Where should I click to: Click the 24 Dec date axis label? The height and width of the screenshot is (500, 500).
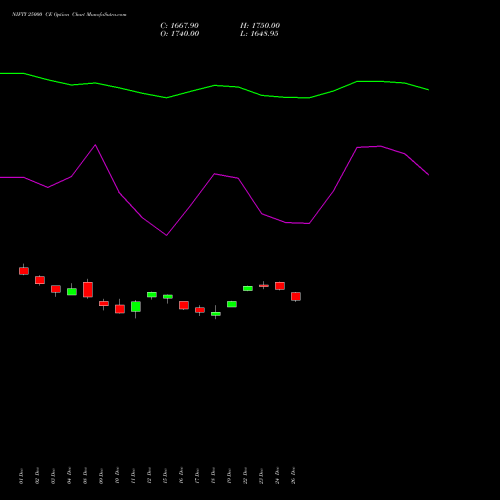coord(277,476)
